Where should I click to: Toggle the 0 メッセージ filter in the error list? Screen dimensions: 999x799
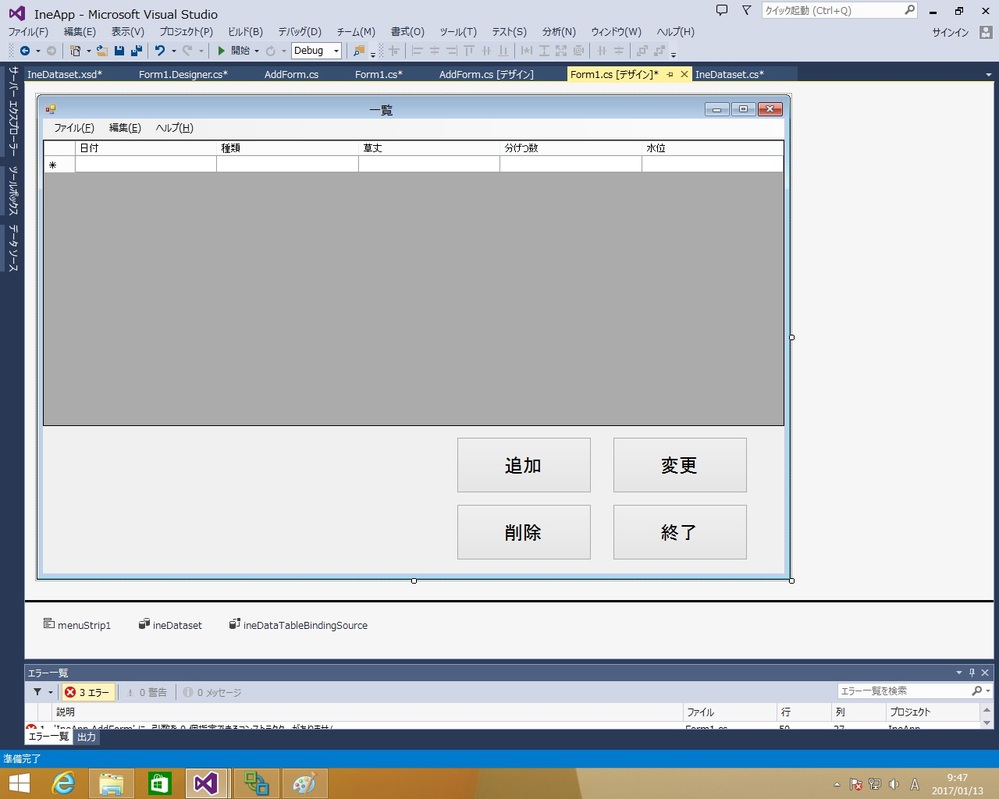click(211, 691)
